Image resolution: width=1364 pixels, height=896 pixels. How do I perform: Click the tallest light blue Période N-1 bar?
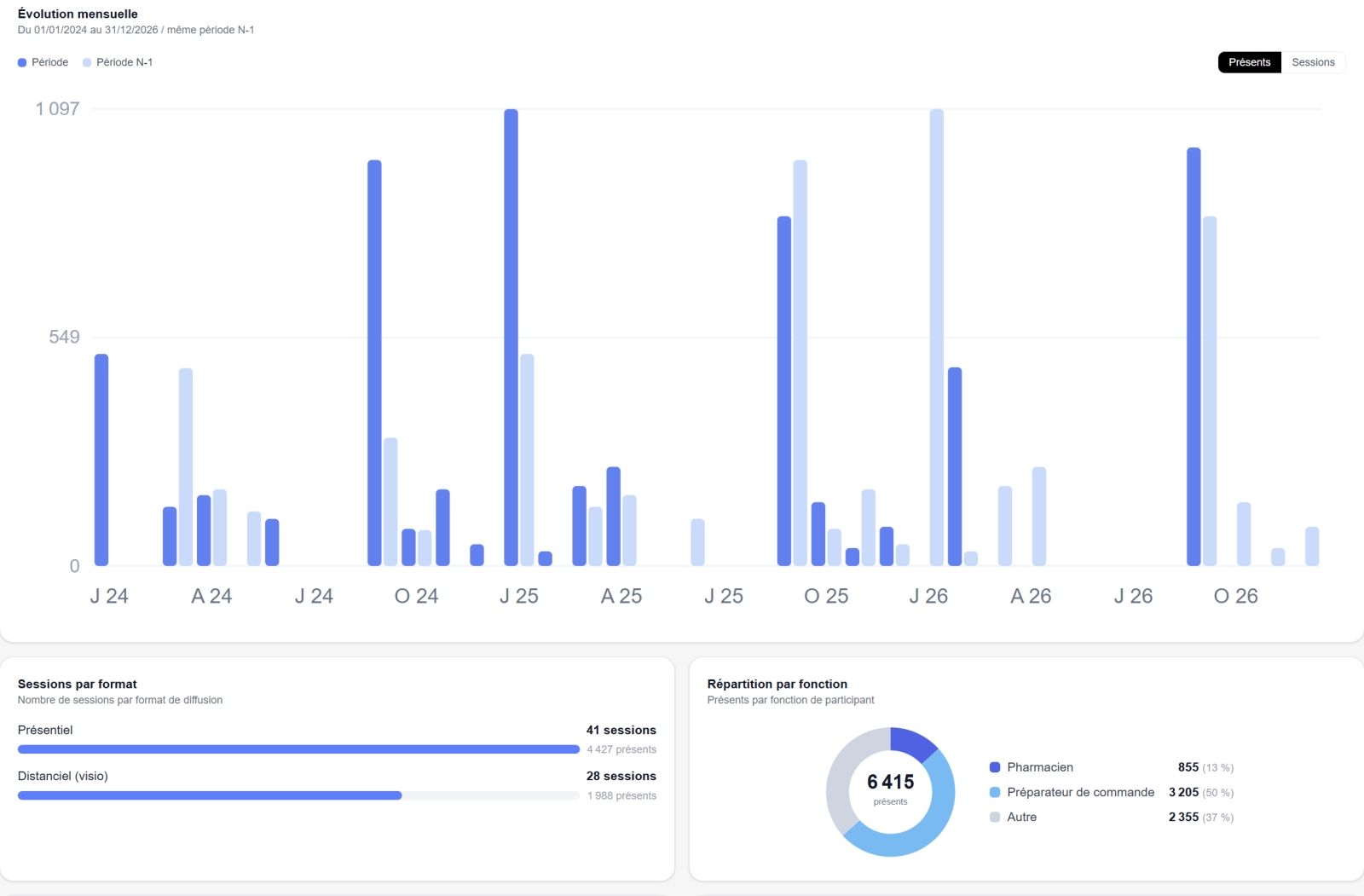(x=937, y=337)
